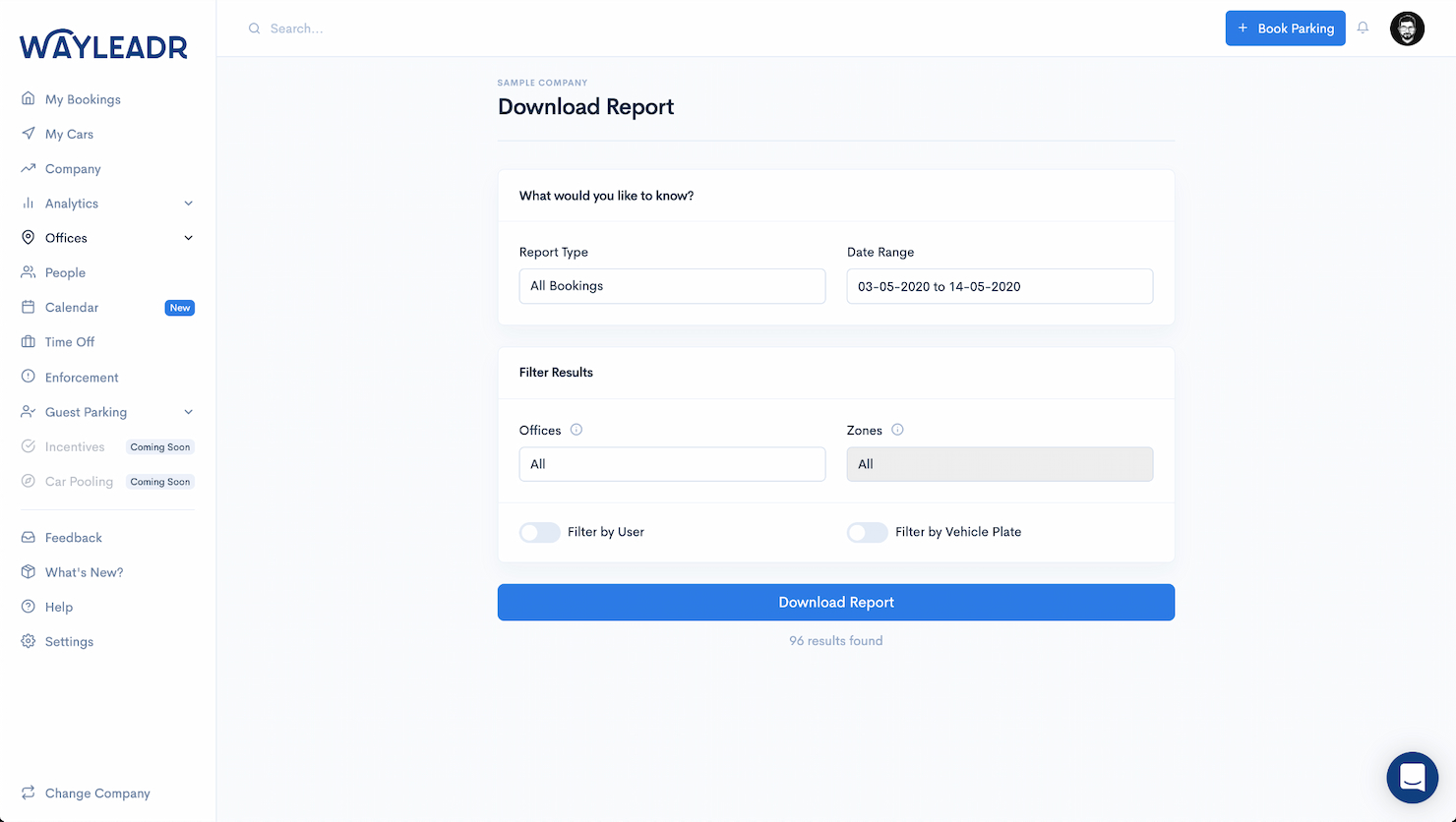The height and width of the screenshot is (822, 1456).
Task: Expand the Offices submenu
Action: point(188,237)
